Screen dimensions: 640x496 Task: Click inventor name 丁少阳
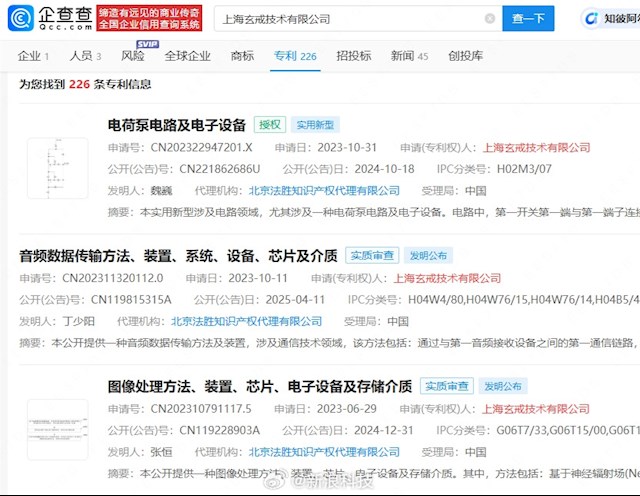click(78, 321)
